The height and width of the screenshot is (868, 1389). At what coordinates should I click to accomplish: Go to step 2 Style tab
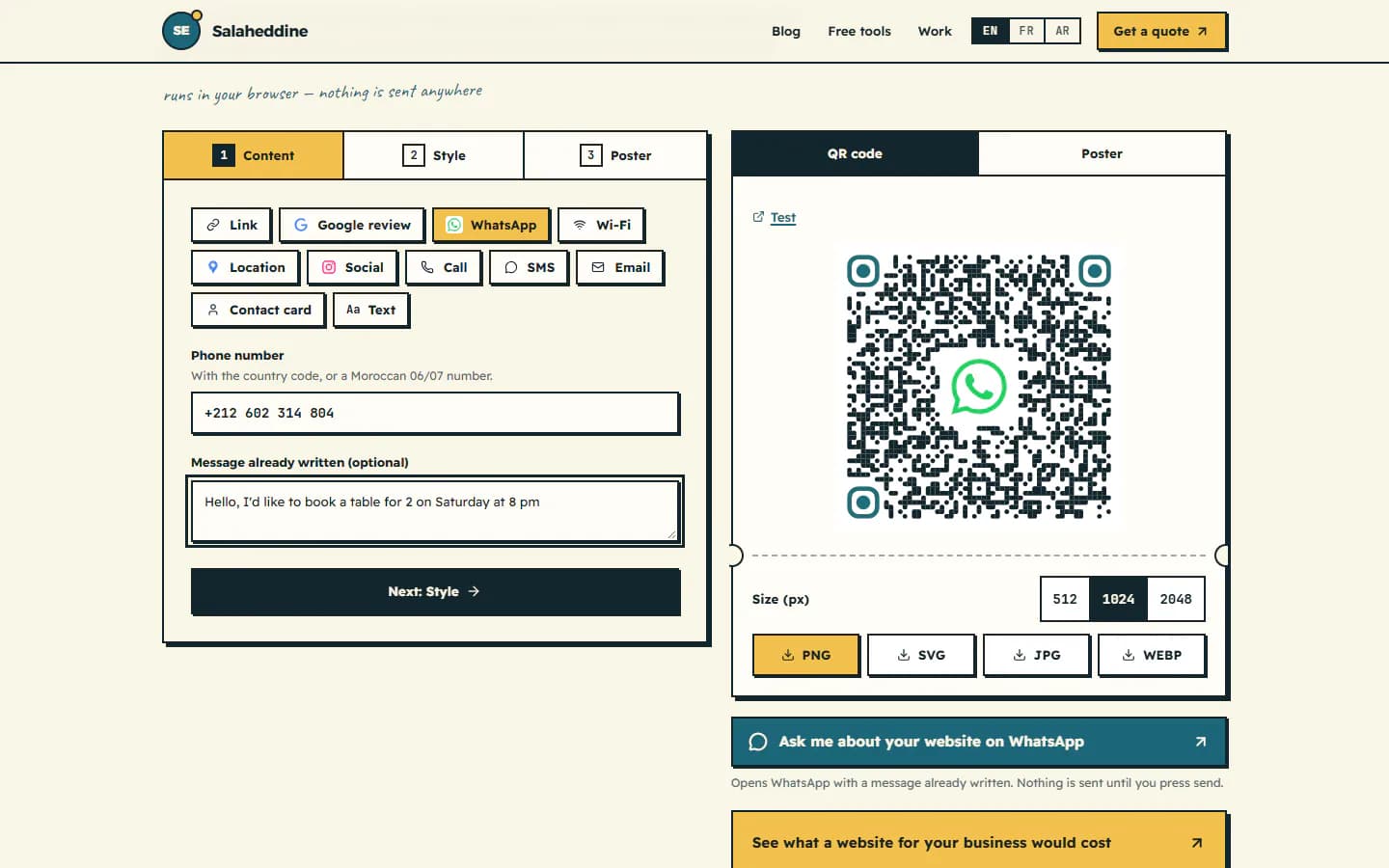pyautogui.click(x=434, y=155)
